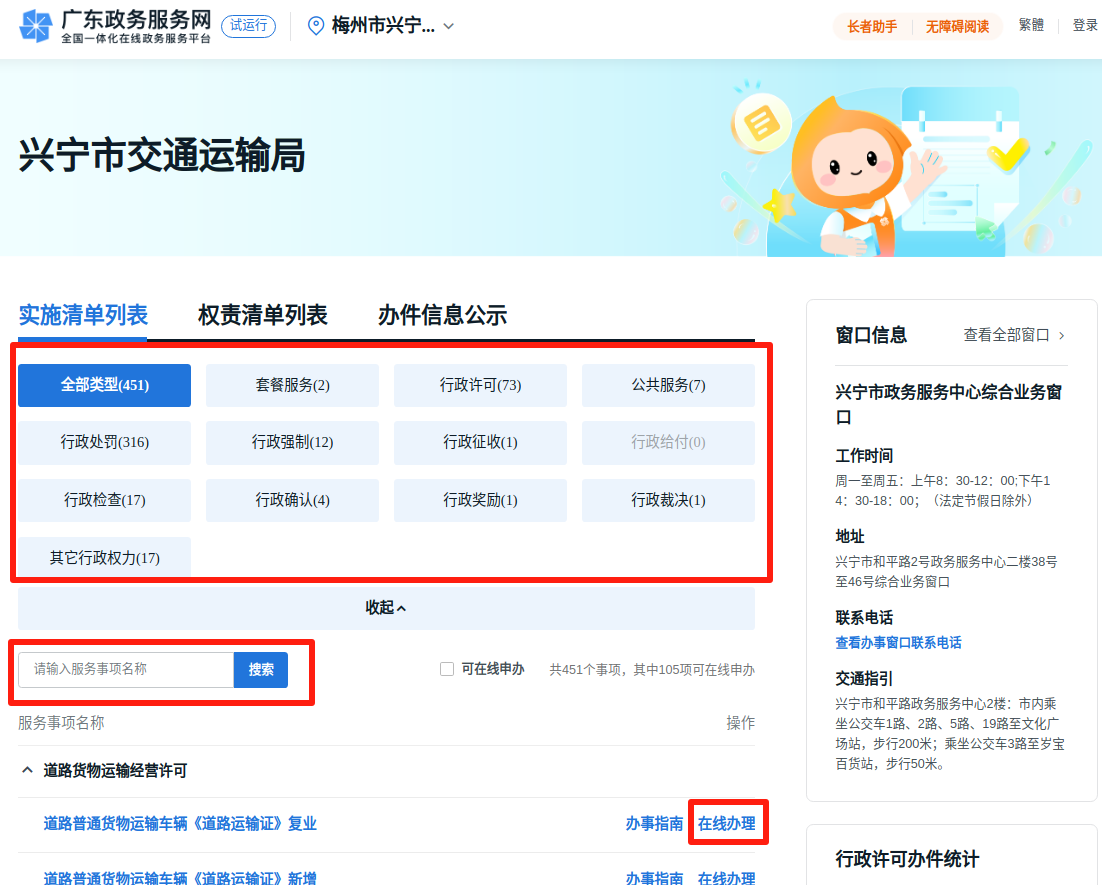
Task: Enable 无障碍阅读 mode
Action: point(957,27)
